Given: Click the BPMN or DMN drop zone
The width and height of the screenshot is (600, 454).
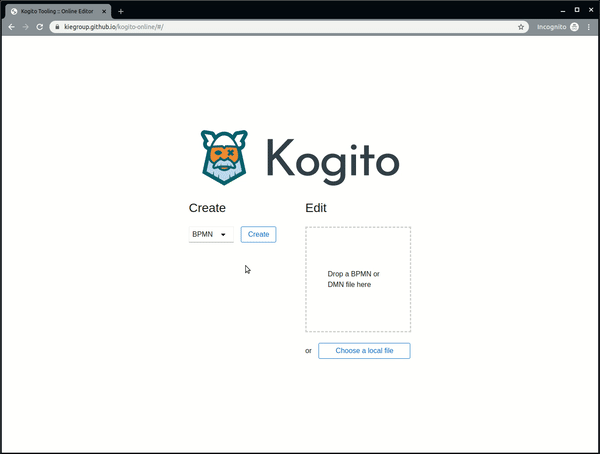Looking at the screenshot, I should click(x=358, y=279).
